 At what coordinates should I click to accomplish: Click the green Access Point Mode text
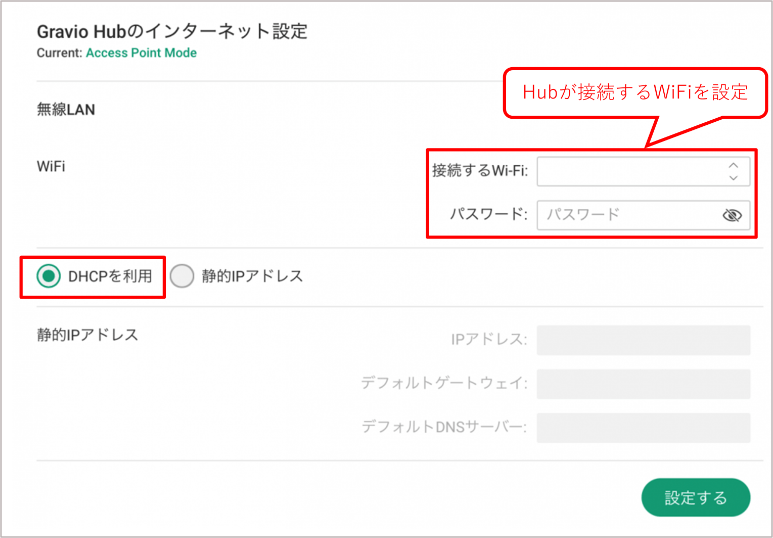coord(141,53)
